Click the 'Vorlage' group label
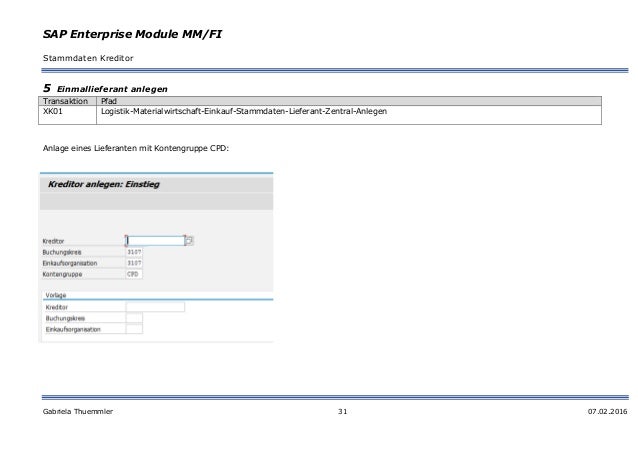638x452 pixels. [x=56, y=295]
